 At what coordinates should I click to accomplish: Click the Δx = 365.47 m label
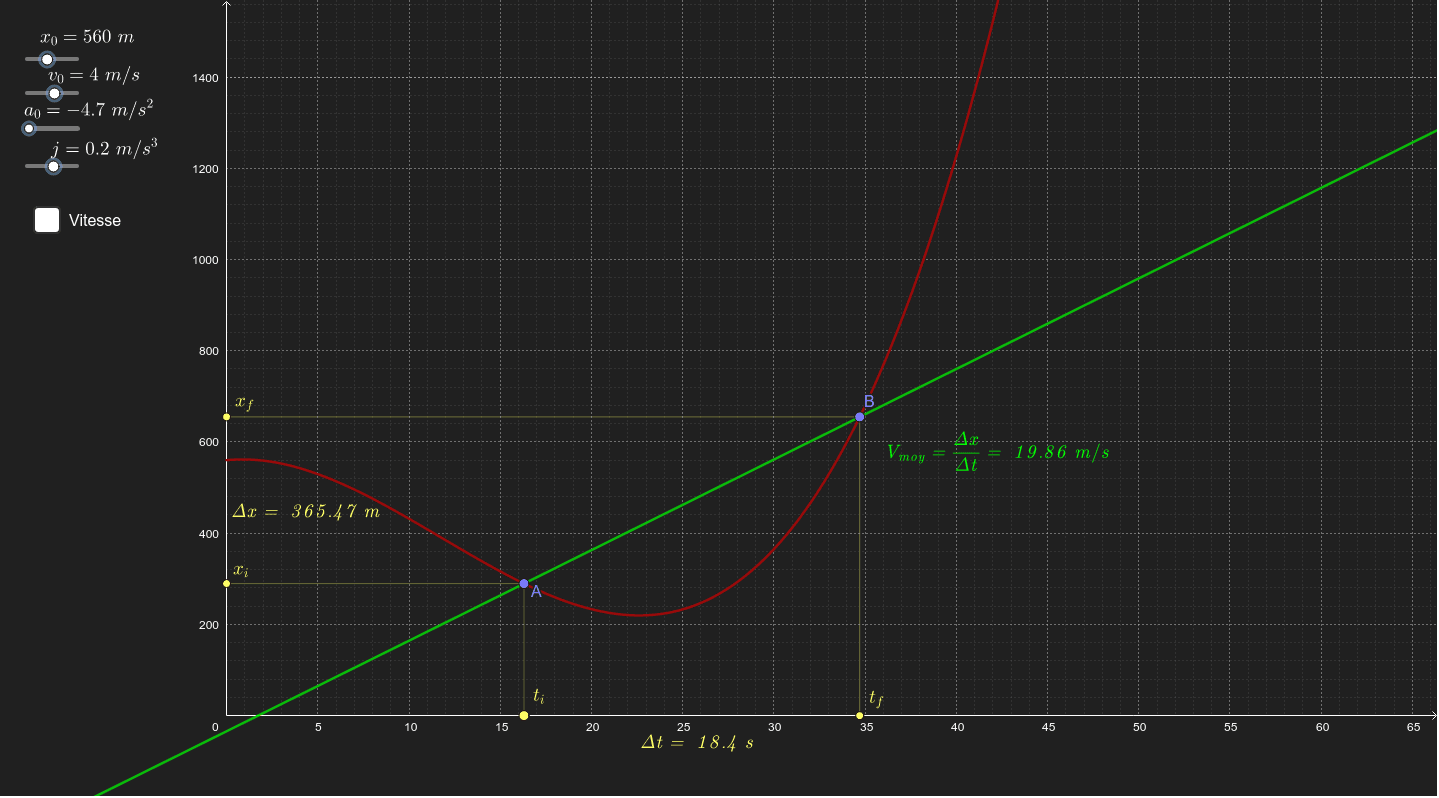pos(306,511)
